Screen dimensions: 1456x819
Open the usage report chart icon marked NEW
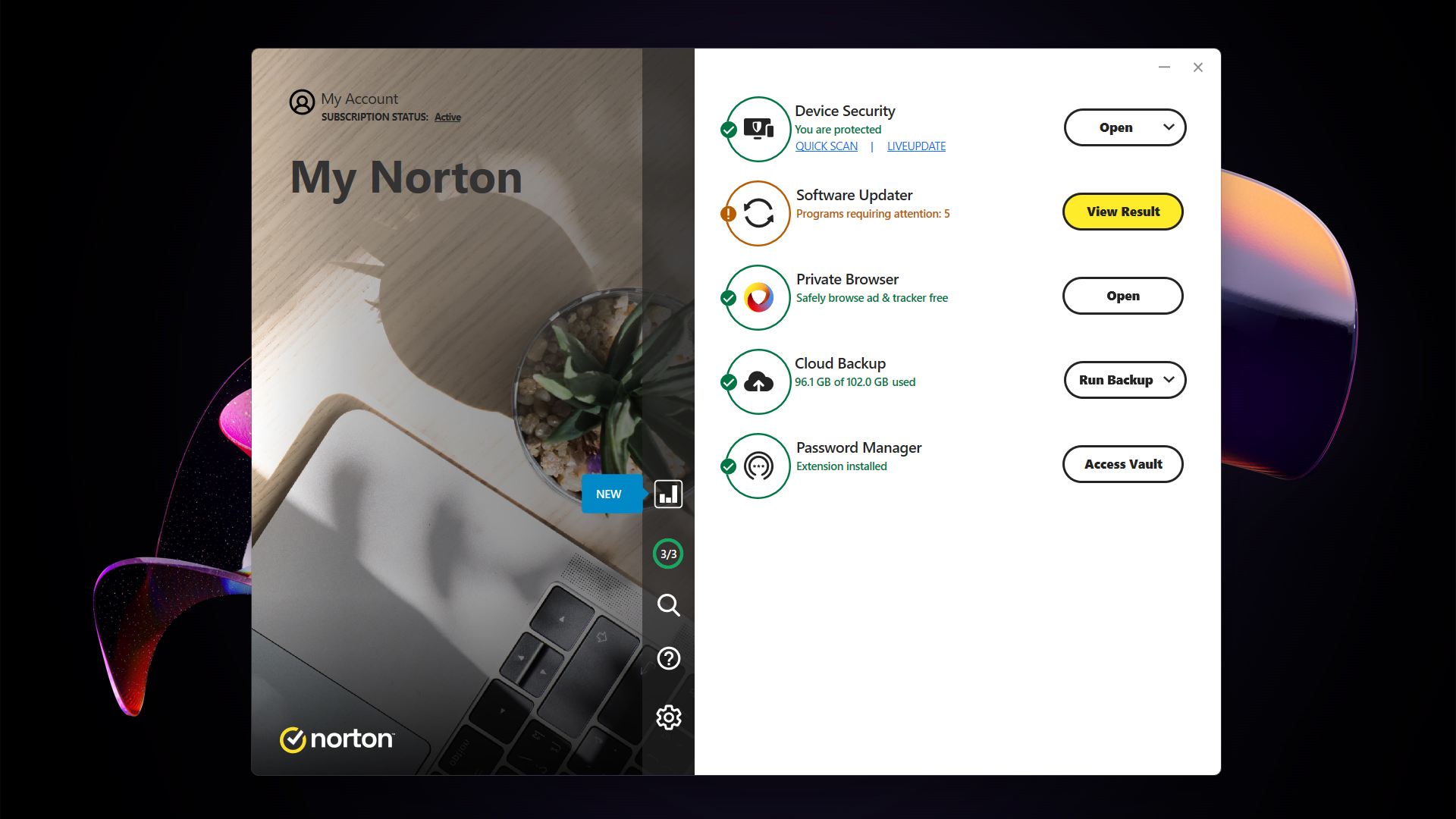[x=668, y=494]
